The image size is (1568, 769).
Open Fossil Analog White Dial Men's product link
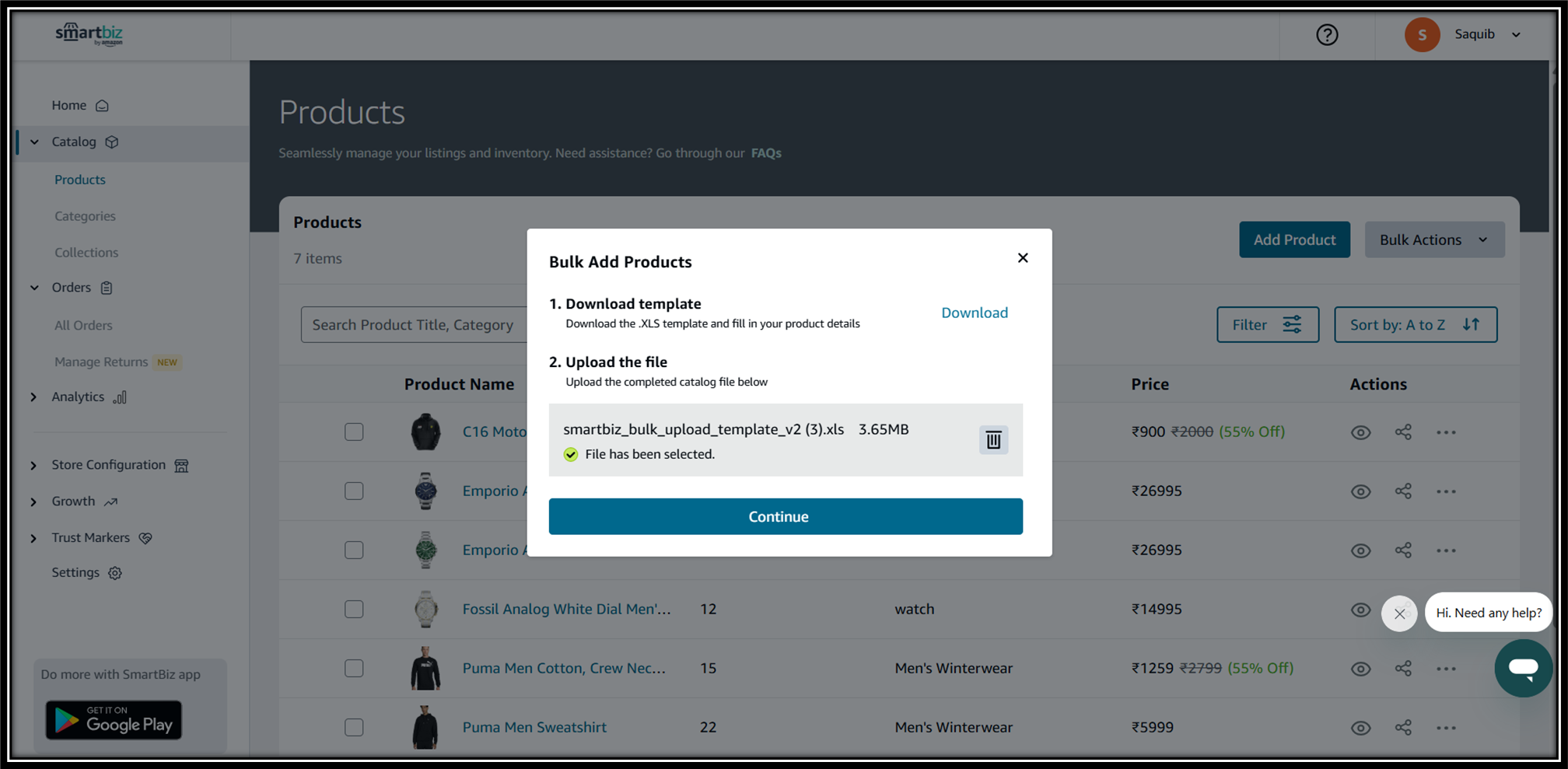click(x=566, y=609)
